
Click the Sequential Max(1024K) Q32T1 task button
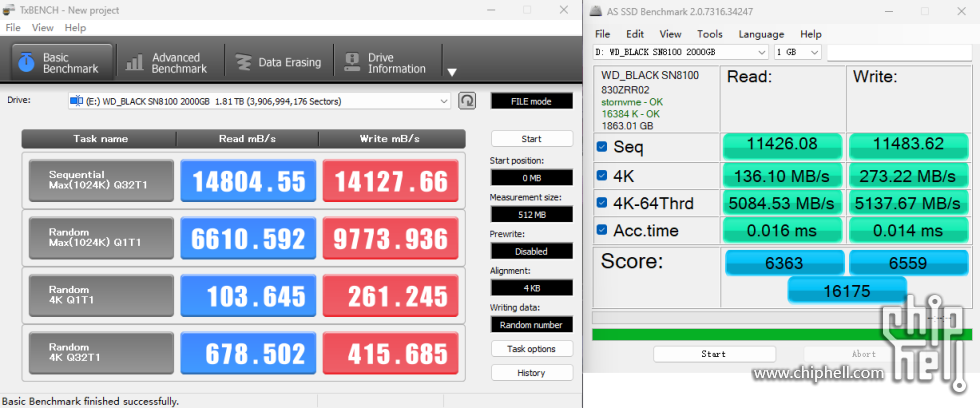click(x=101, y=181)
